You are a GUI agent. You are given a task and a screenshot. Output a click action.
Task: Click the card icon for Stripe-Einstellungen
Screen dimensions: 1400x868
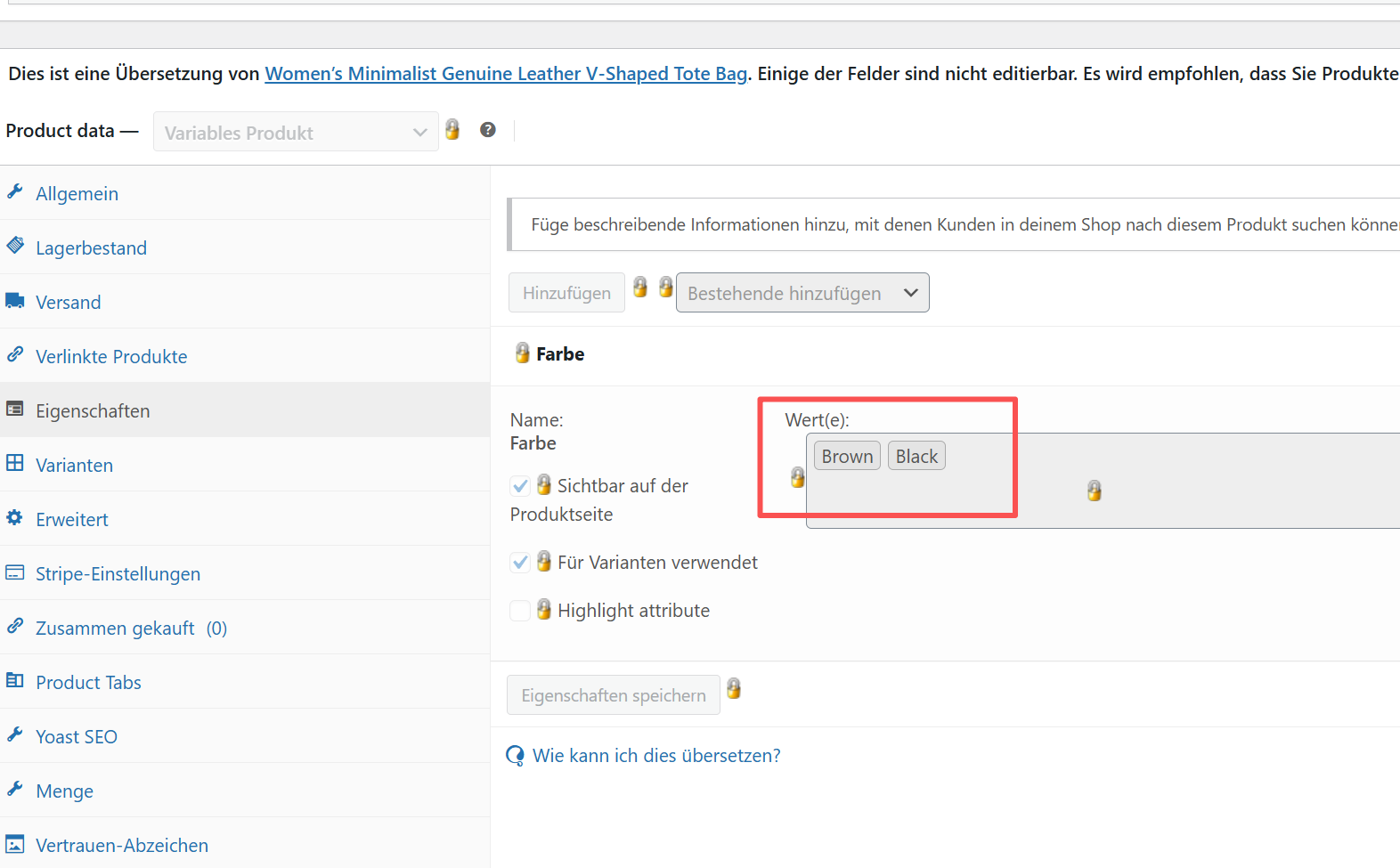(x=15, y=572)
